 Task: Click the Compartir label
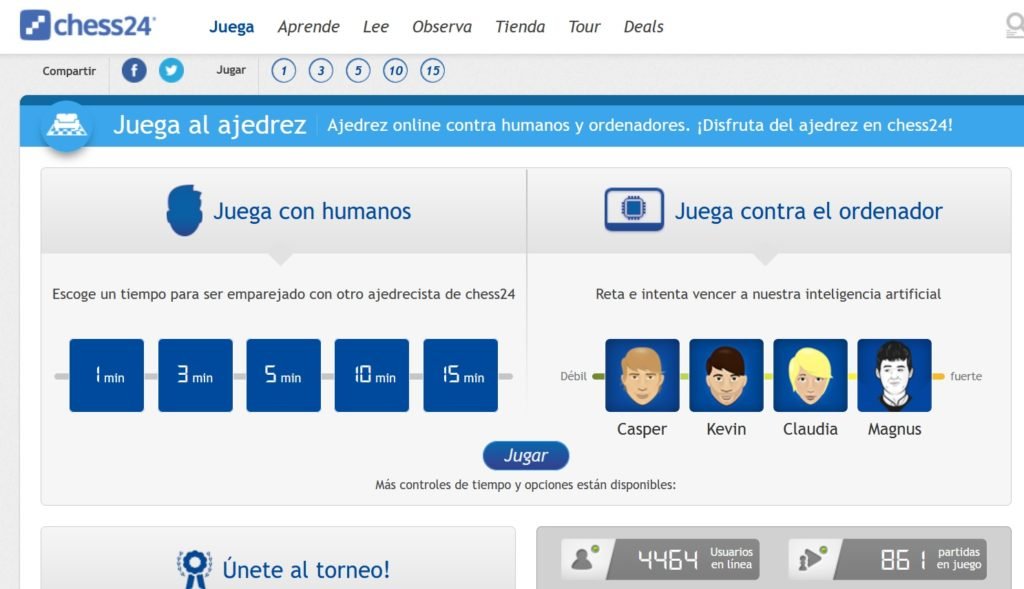[x=69, y=71]
